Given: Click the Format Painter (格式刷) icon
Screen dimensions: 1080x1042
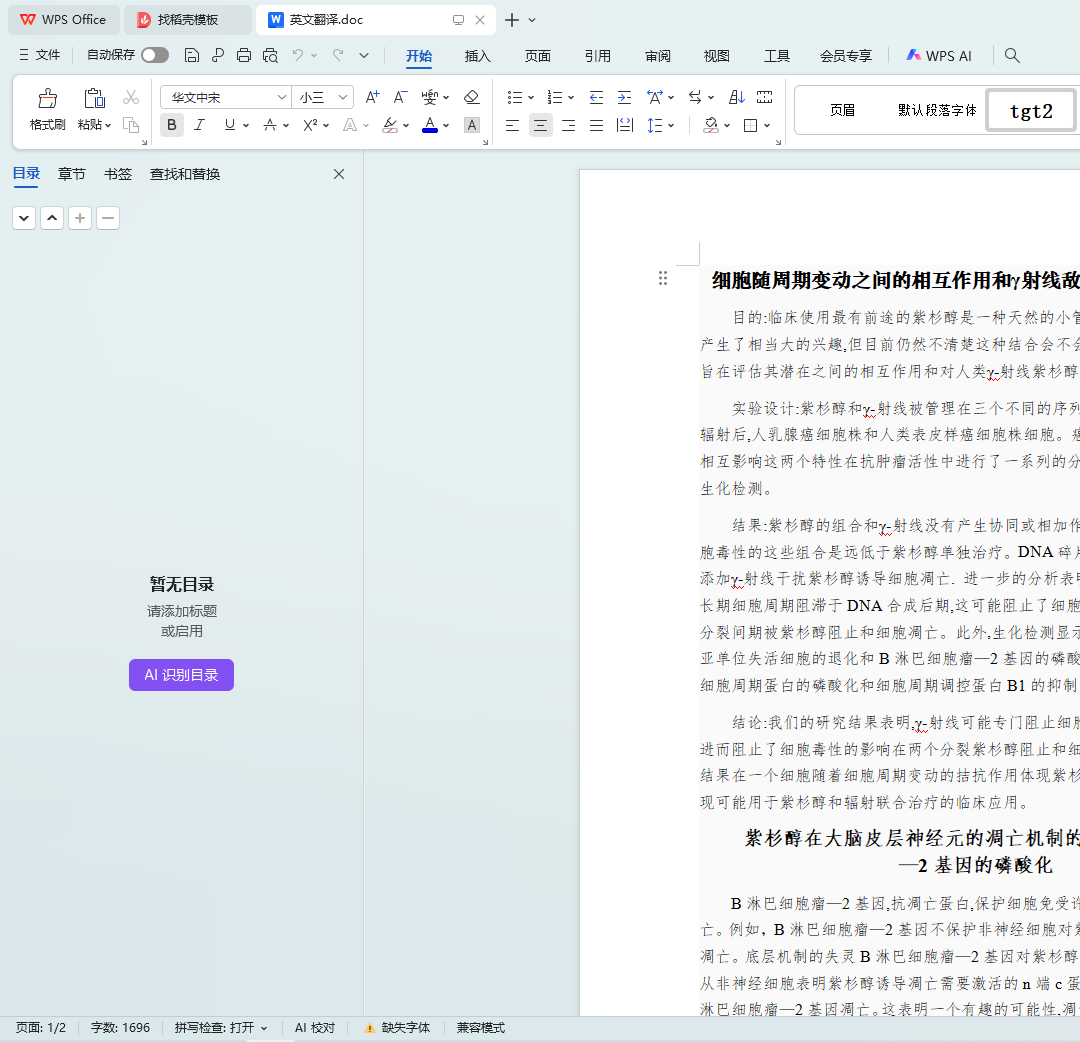Looking at the screenshot, I should coord(48,98).
